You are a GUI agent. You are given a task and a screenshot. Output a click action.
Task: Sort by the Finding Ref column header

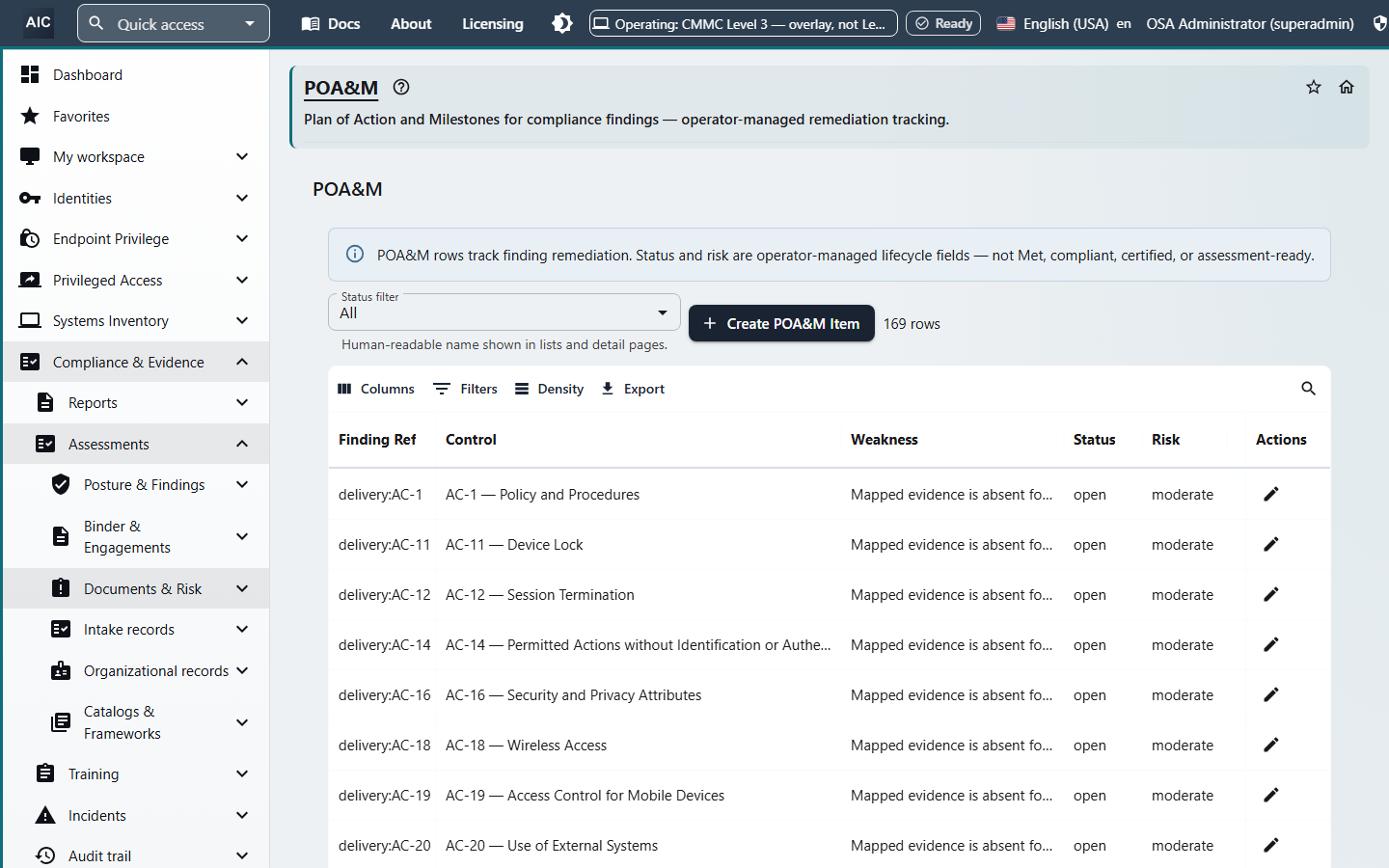(x=377, y=440)
